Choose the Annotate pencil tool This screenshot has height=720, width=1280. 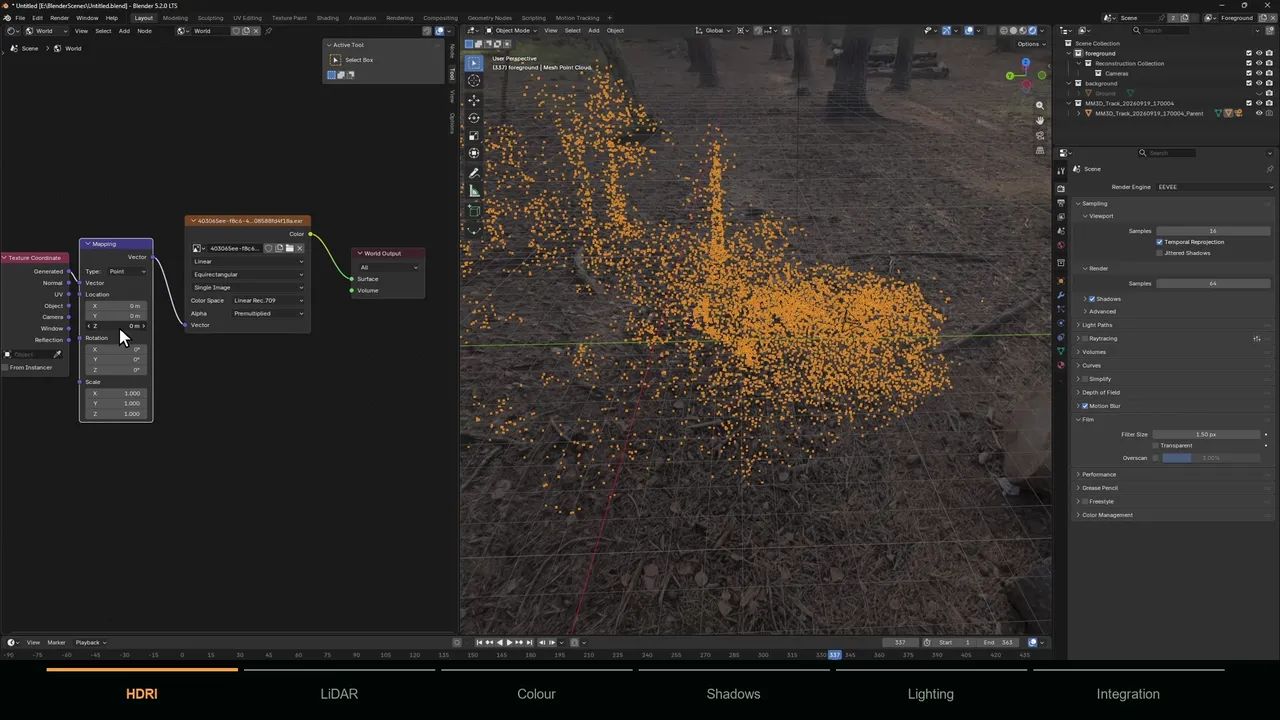point(474,172)
